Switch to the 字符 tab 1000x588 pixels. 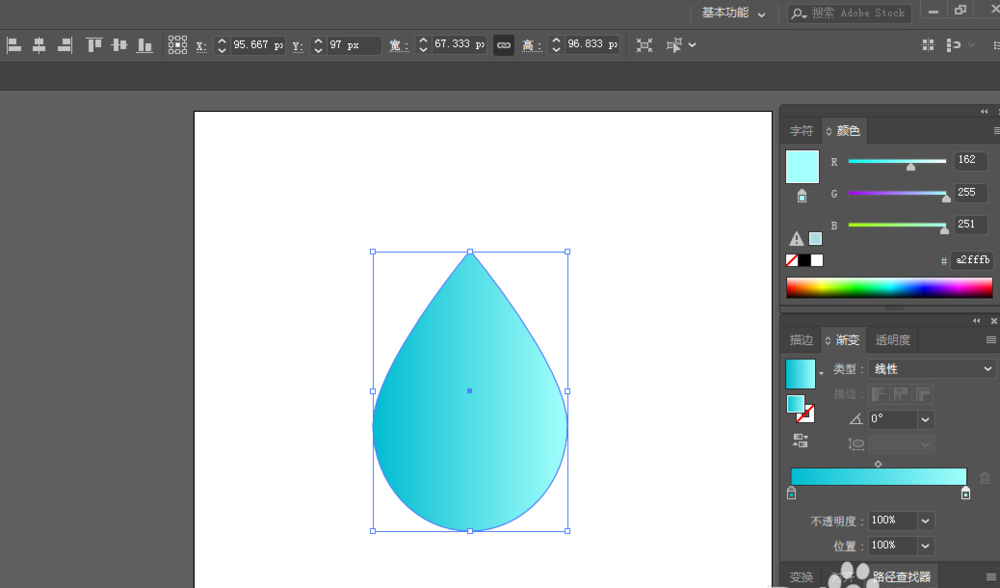(x=801, y=131)
